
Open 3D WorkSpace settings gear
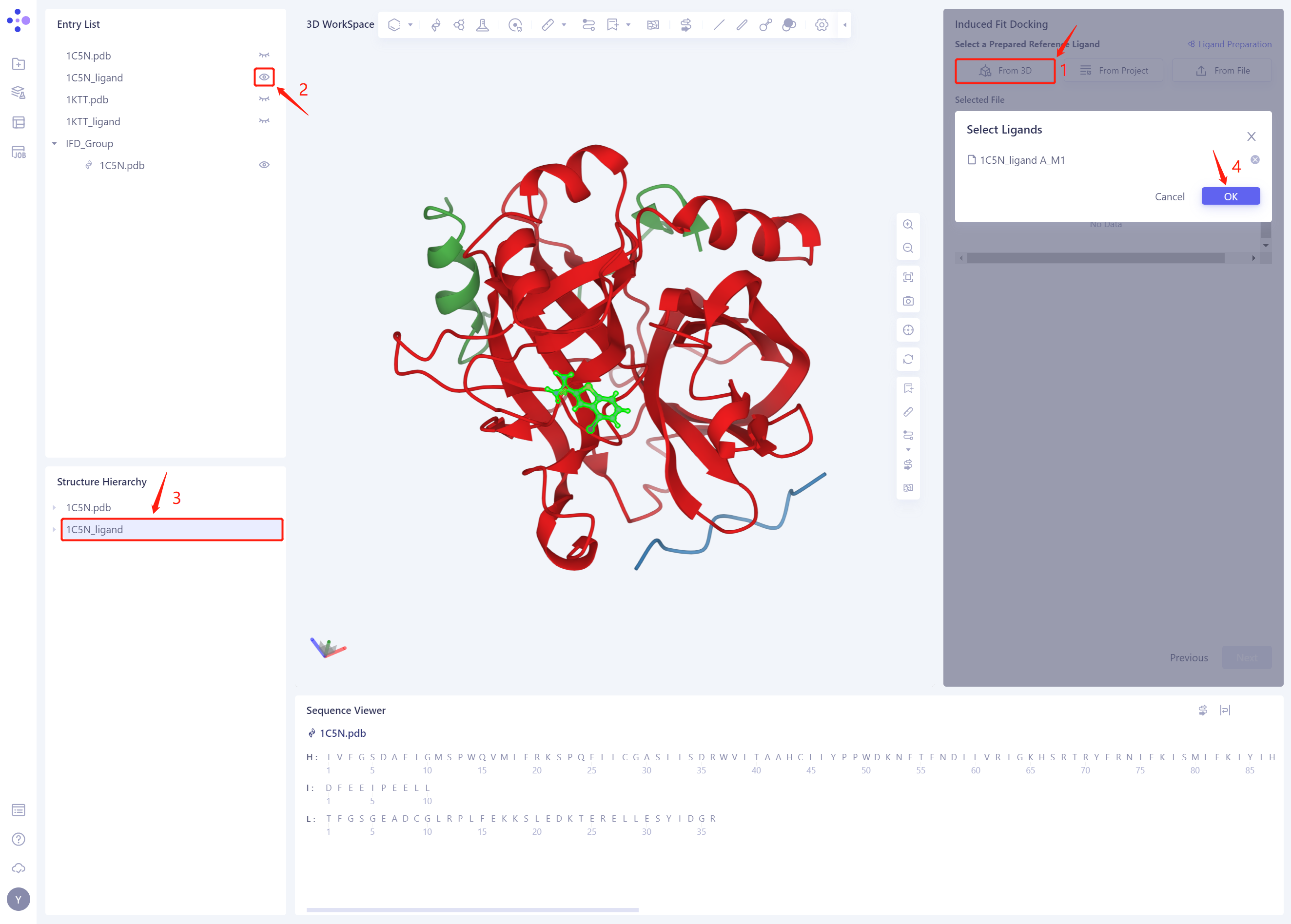tap(822, 24)
